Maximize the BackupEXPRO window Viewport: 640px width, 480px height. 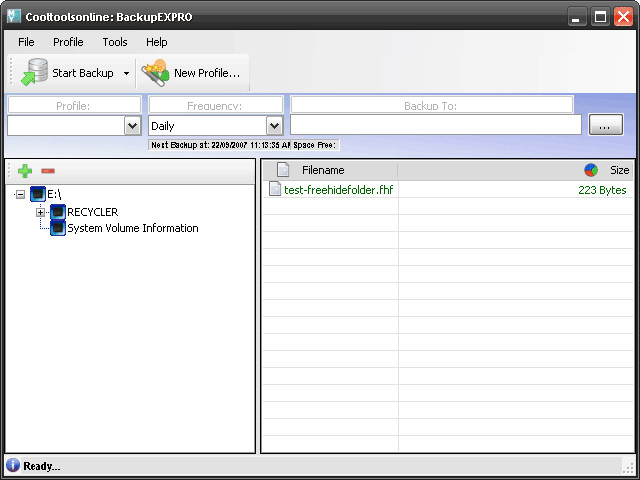pyautogui.click(x=600, y=17)
